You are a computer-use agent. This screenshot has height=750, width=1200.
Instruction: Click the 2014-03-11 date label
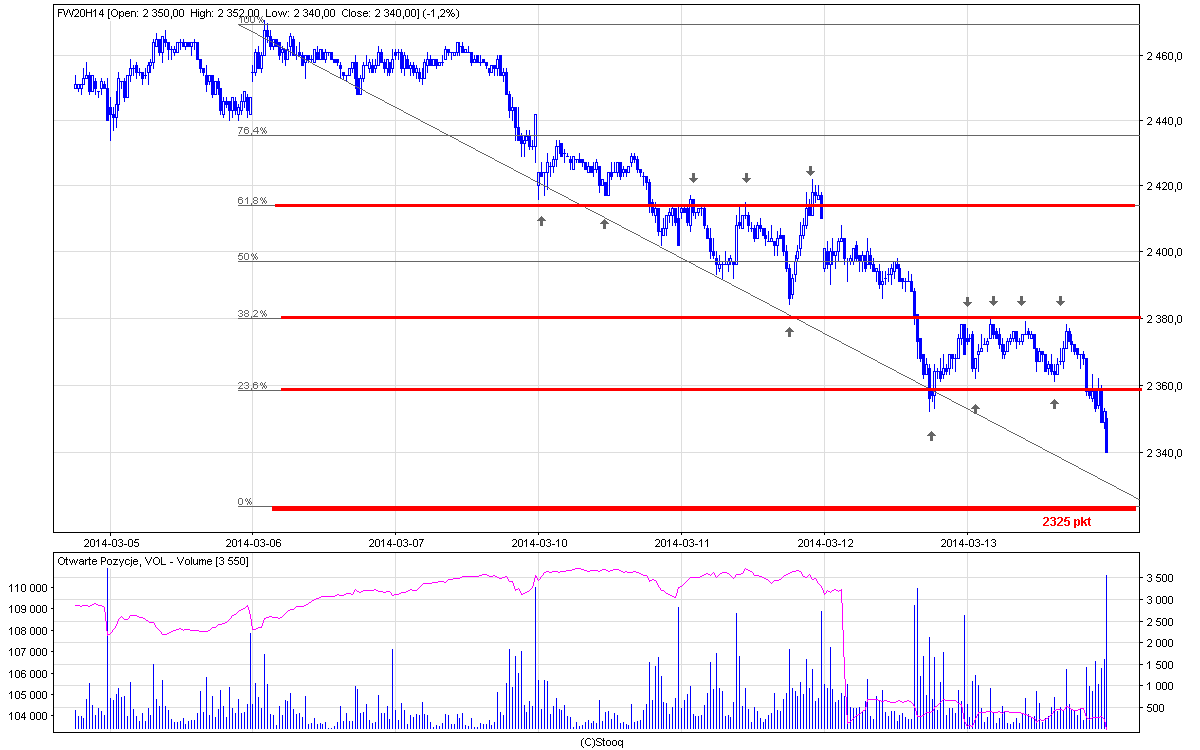click(x=682, y=543)
